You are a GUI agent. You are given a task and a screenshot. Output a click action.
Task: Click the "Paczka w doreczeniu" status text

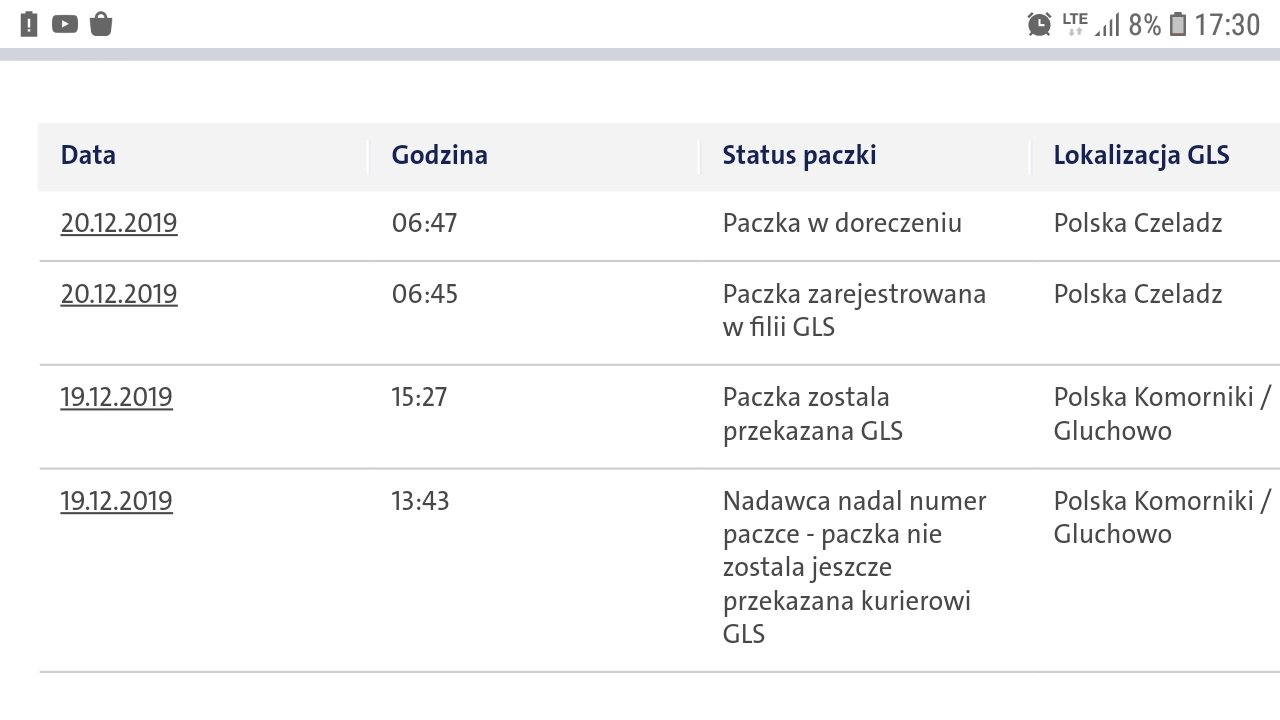[842, 223]
